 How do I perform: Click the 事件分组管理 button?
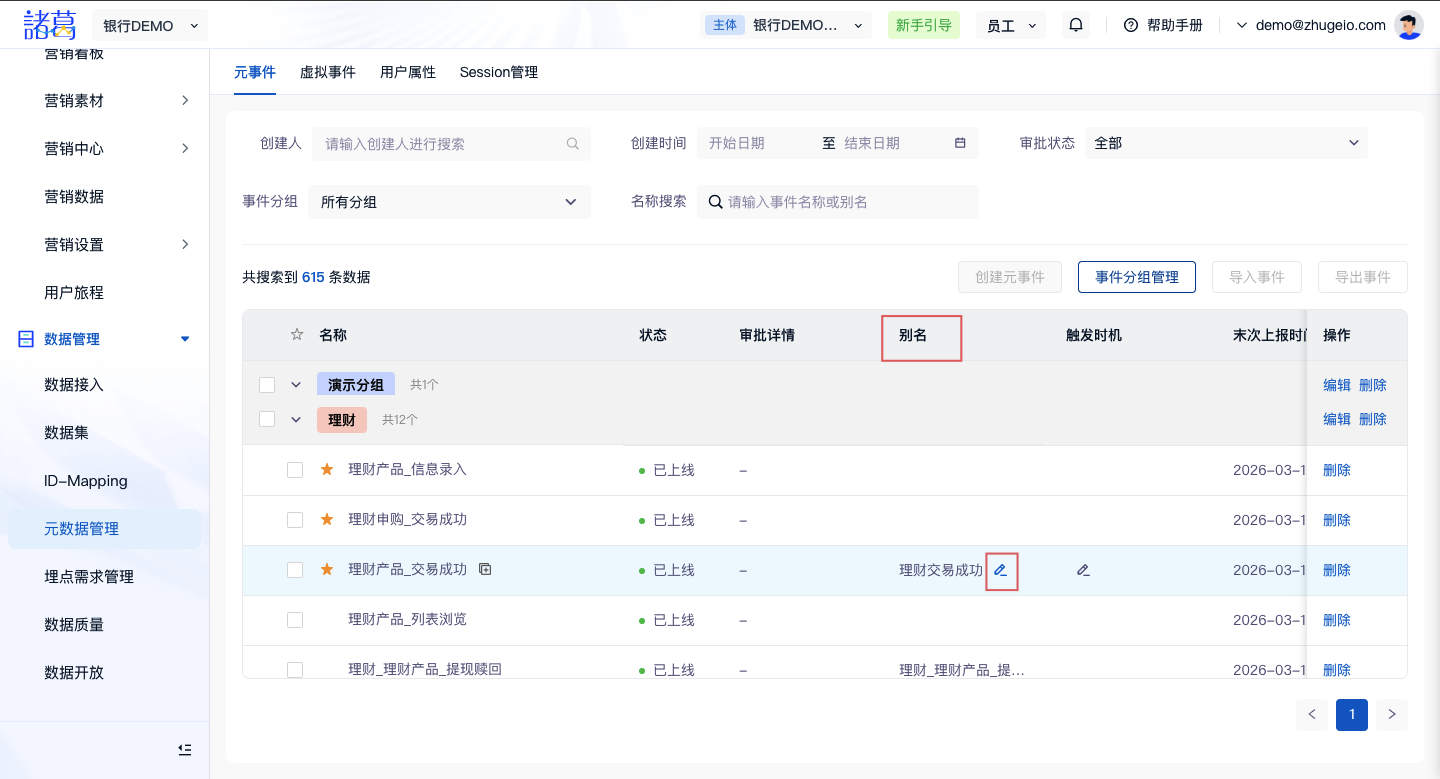pos(1136,277)
